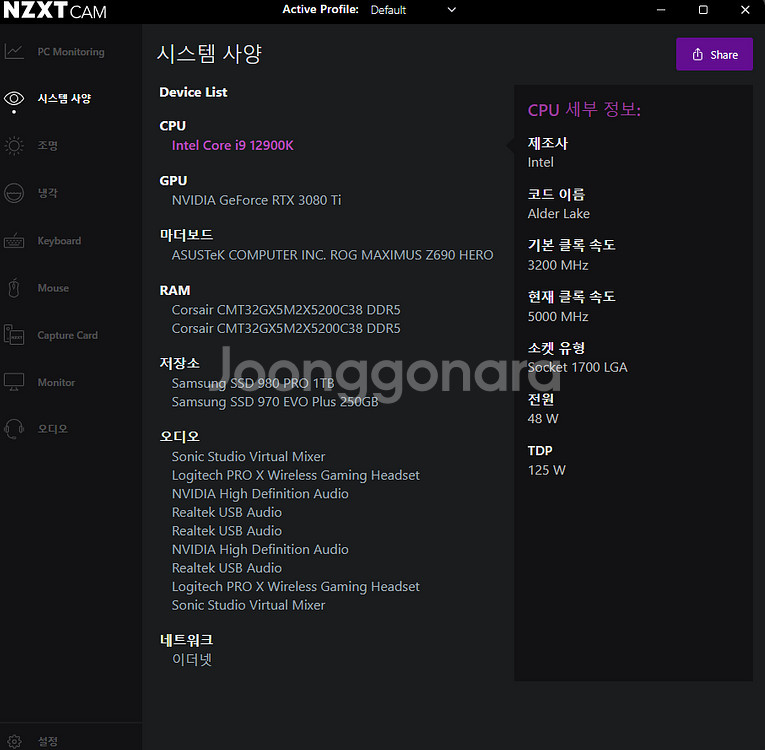This screenshot has width=765, height=750.
Task: Go to 냉각 menu label
Action: [x=48, y=193]
